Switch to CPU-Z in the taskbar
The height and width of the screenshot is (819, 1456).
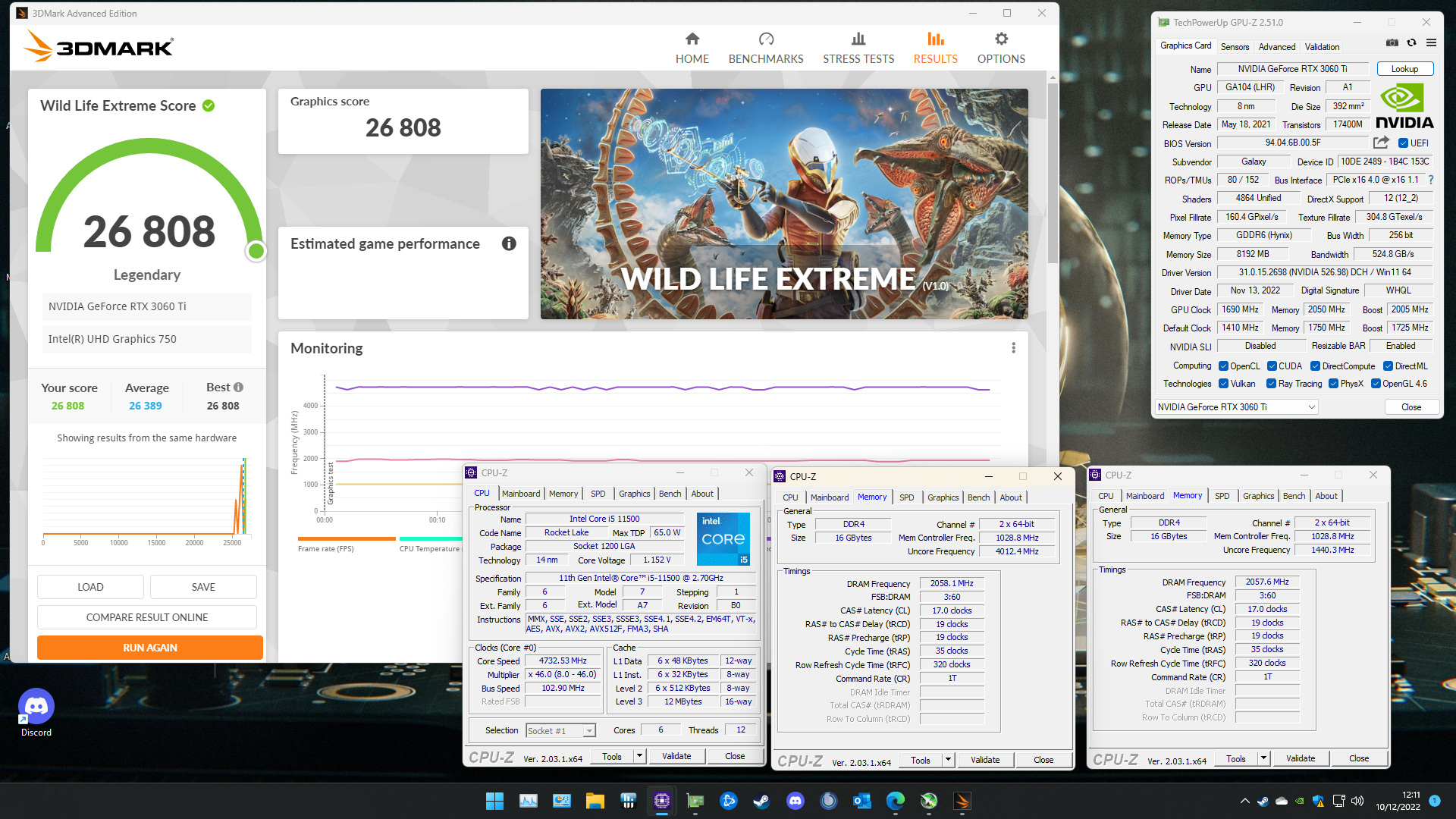tap(661, 801)
